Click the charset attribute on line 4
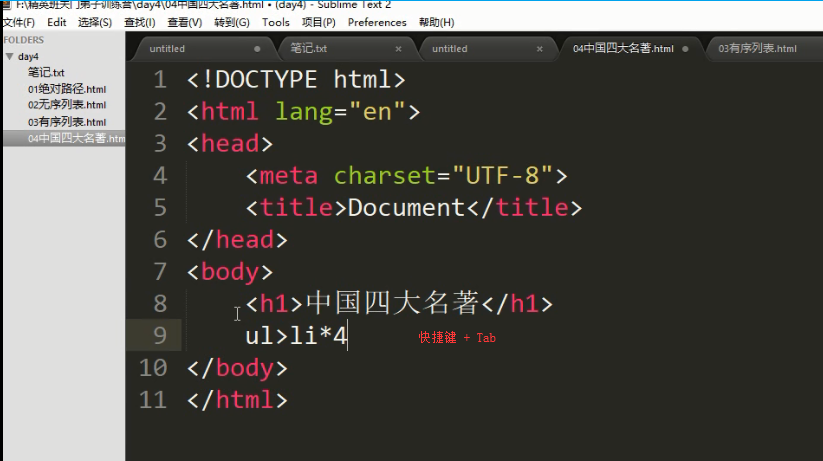The image size is (823, 461). pos(384,176)
